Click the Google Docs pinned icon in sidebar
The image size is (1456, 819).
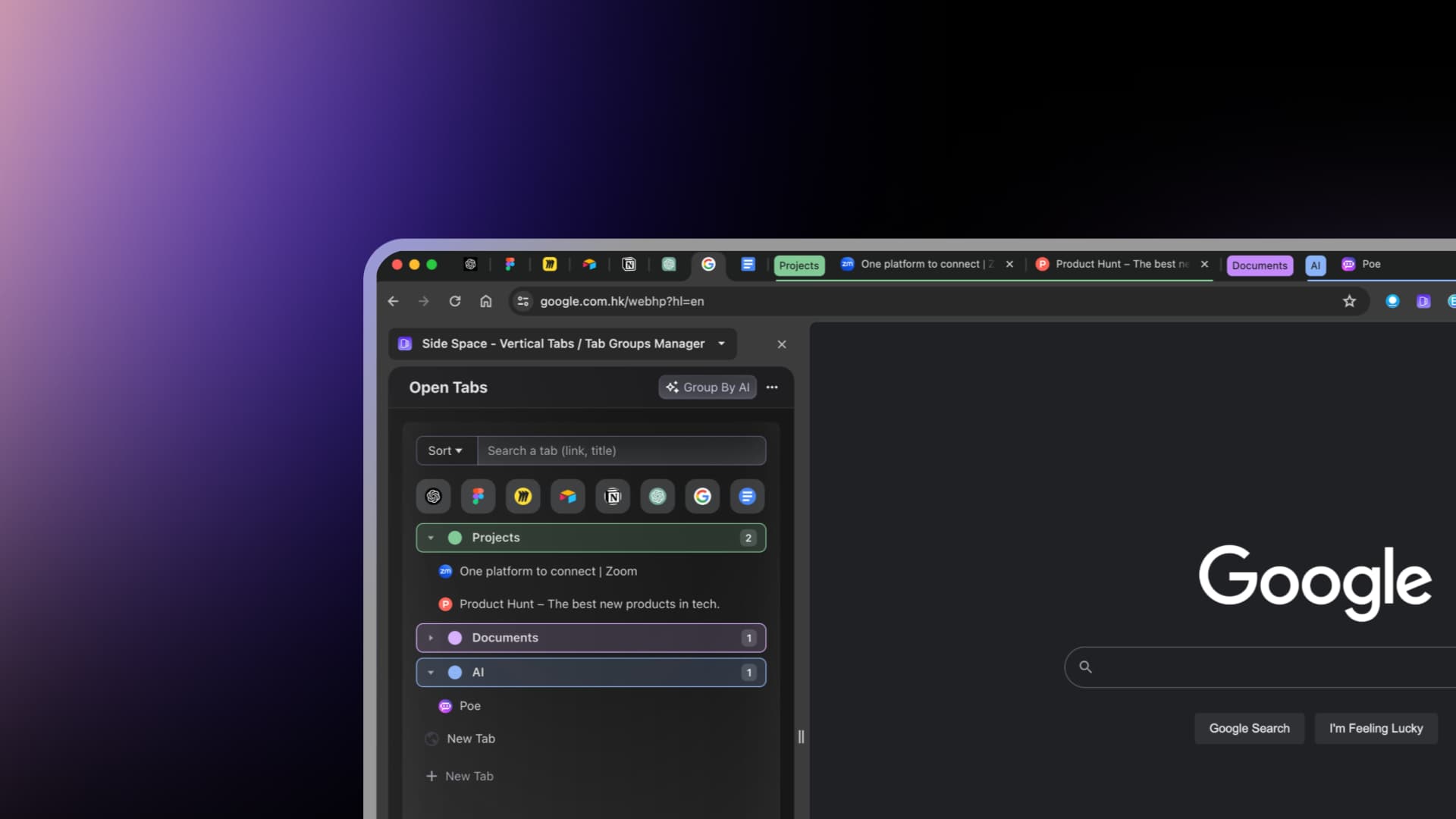pos(747,497)
